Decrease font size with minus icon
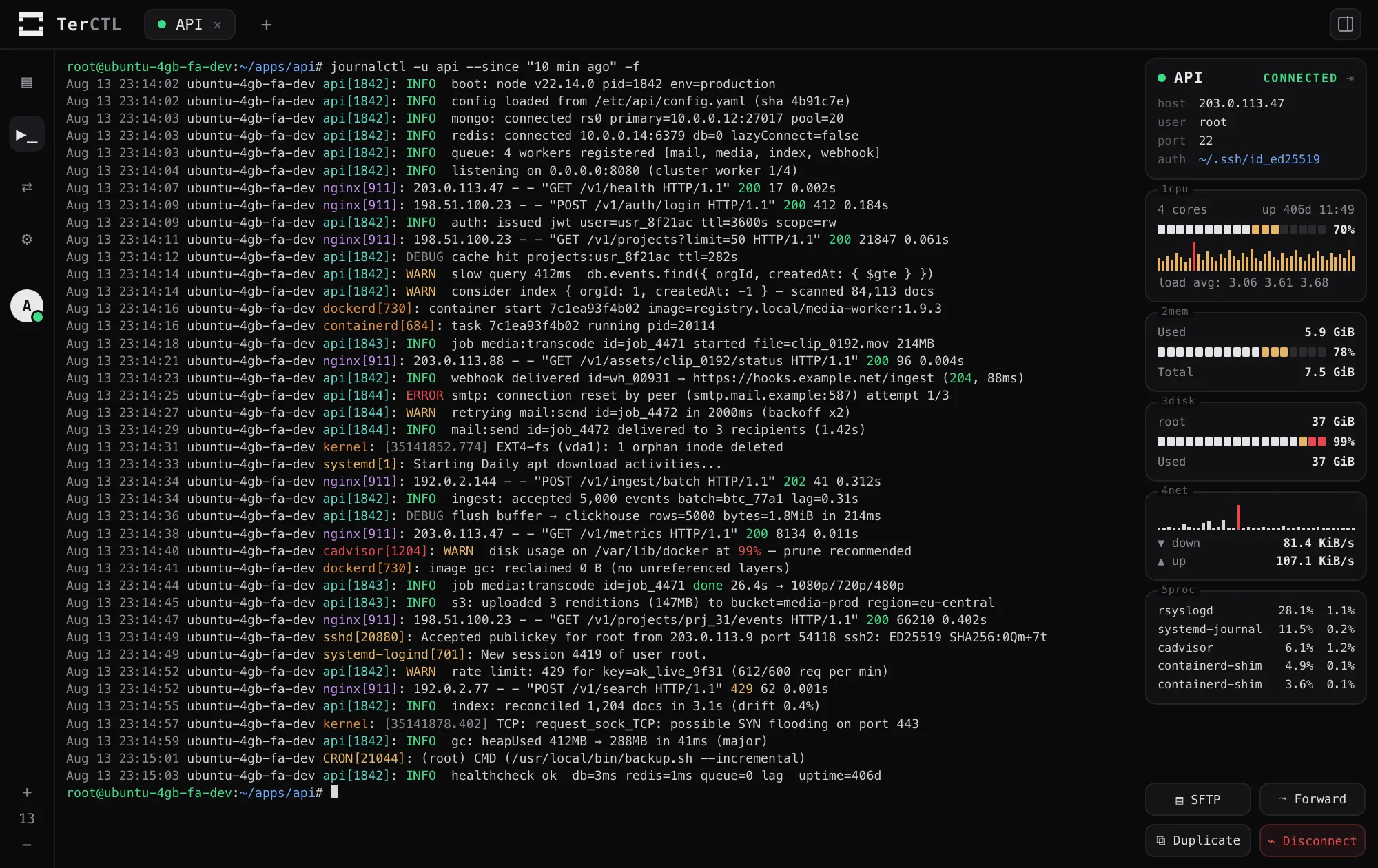 click(x=27, y=845)
